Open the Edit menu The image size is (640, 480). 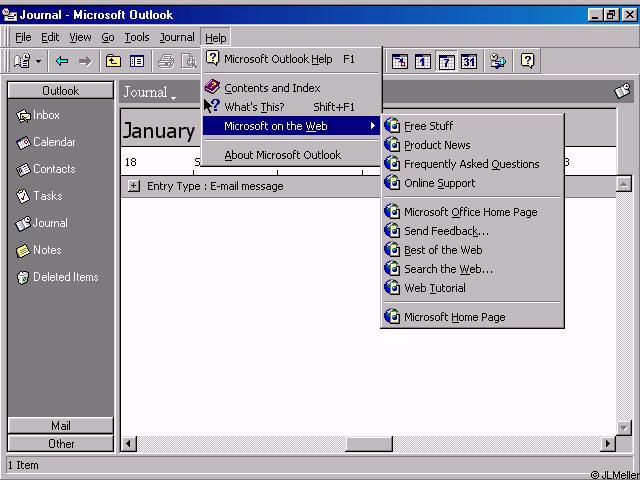[x=50, y=38]
